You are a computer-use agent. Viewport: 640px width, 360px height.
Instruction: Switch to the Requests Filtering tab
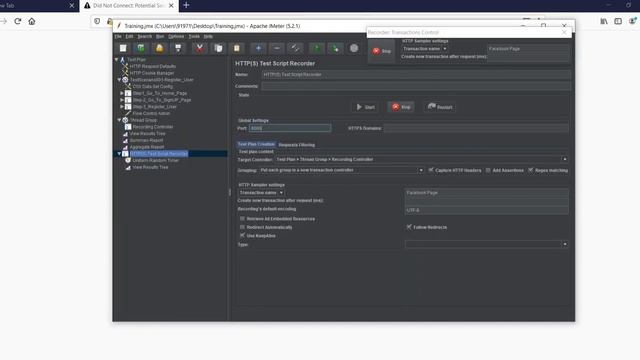(x=297, y=145)
